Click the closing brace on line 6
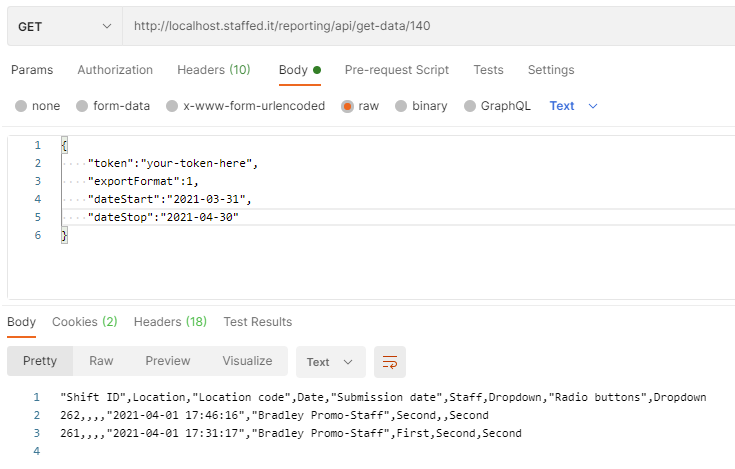 [64, 235]
